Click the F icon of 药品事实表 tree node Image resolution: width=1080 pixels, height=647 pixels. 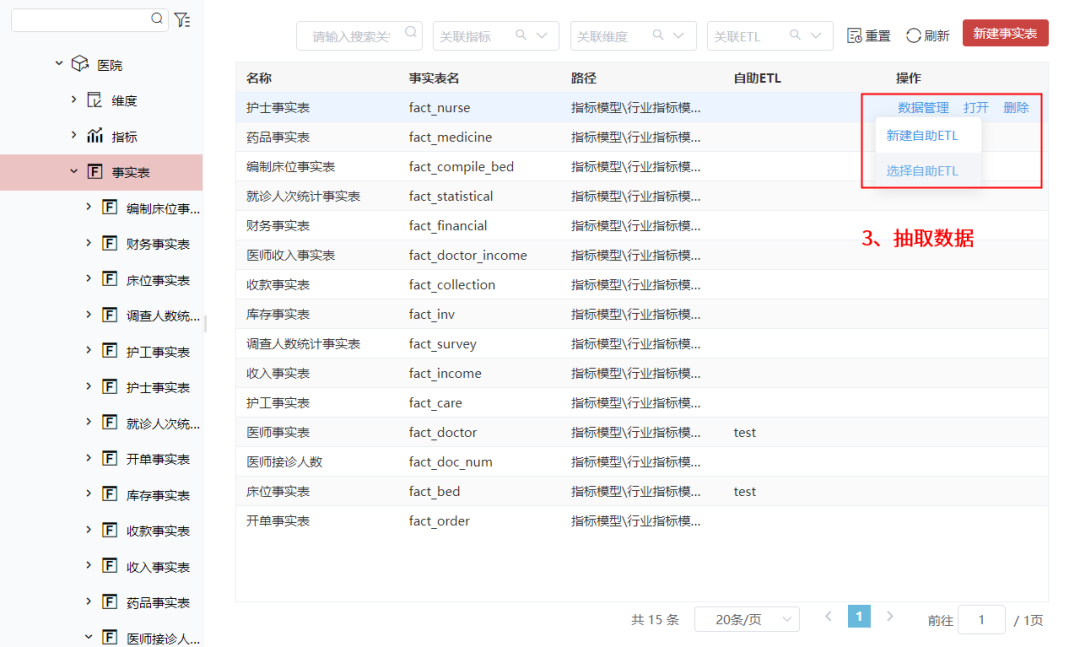(x=110, y=602)
